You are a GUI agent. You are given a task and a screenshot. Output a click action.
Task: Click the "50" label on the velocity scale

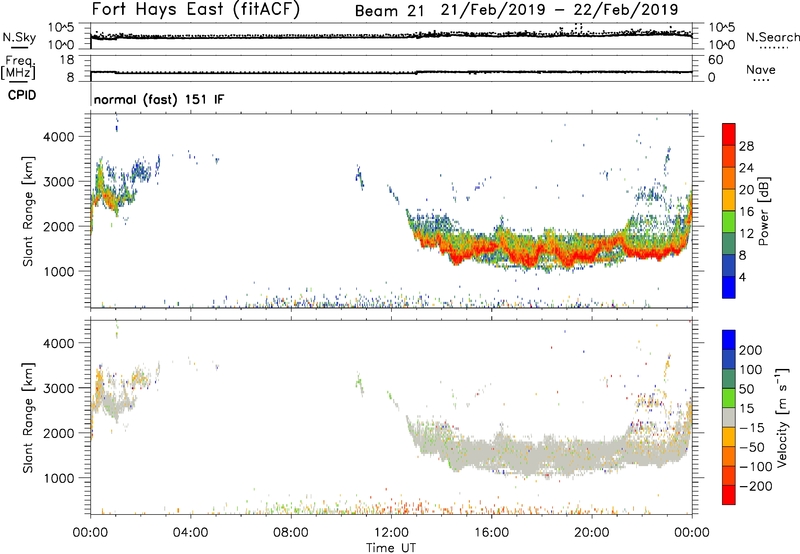point(746,389)
